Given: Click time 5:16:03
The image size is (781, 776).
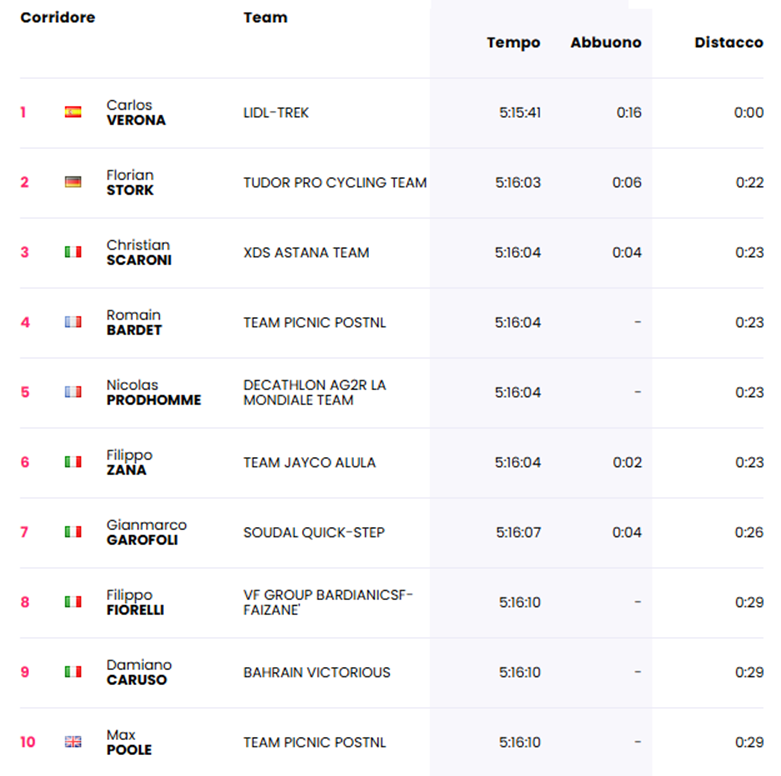Looking at the screenshot, I should click(518, 183).
